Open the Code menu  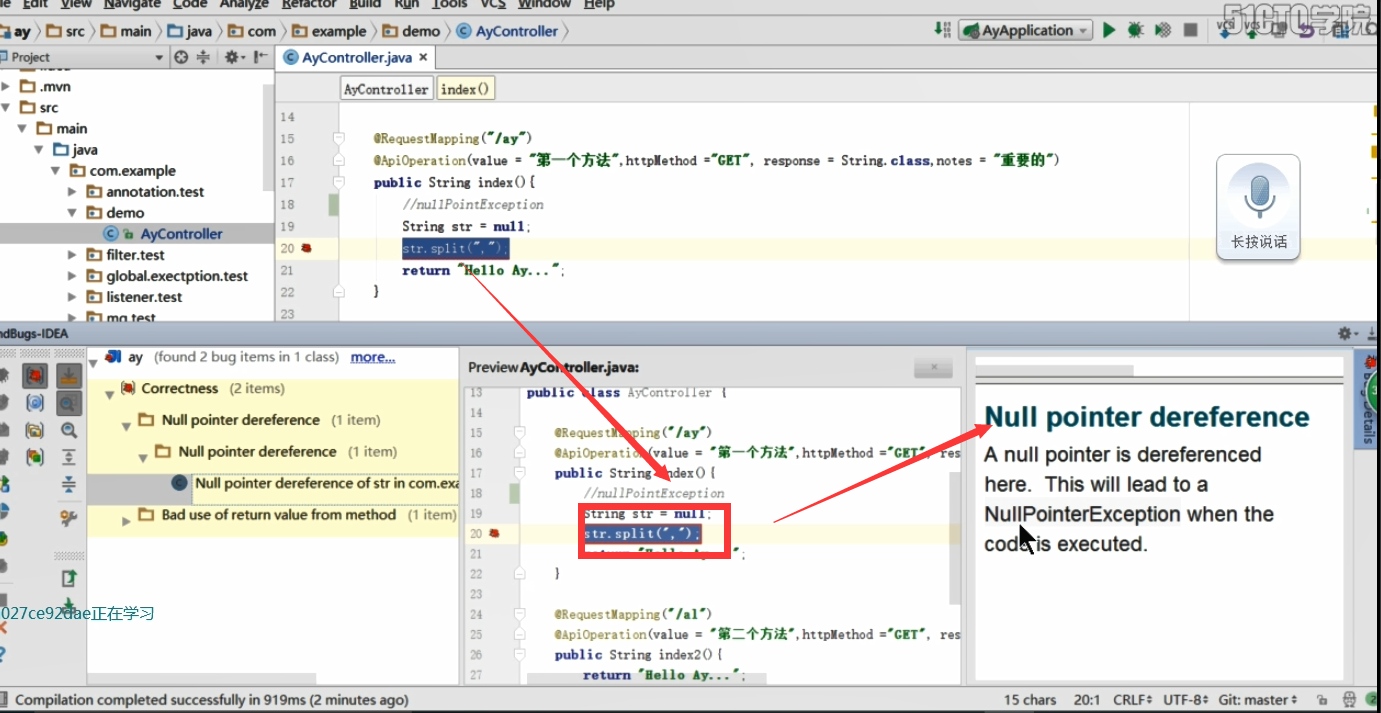click(x=190, y=4)
